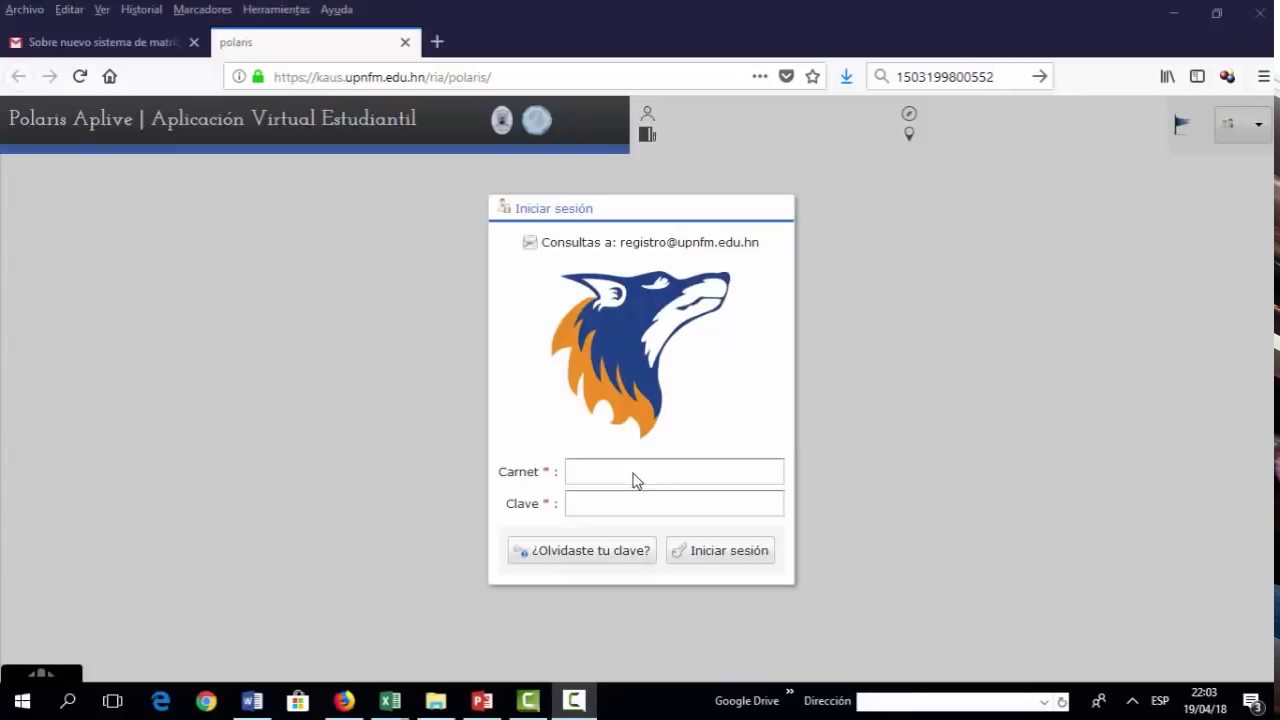The height and width of the screenshot is (720, 1280).
Task: Open green Camtasia app on taskbar
Action: click(528, 701)
